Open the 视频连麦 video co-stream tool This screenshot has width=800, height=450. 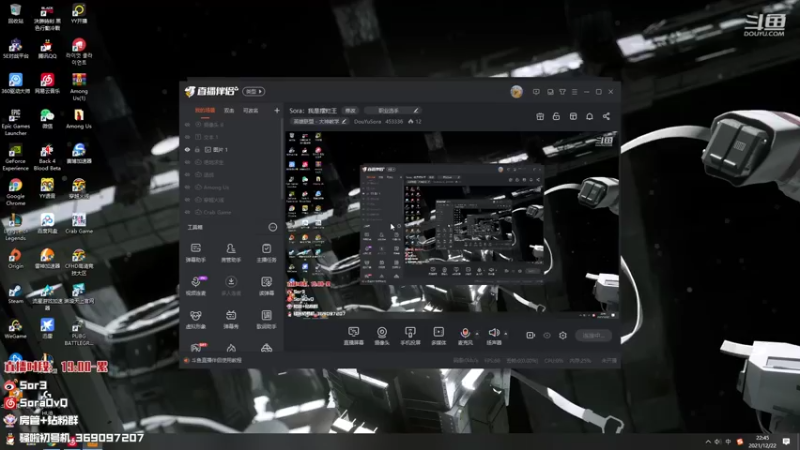pyautogui.click(x=195, y=286)
